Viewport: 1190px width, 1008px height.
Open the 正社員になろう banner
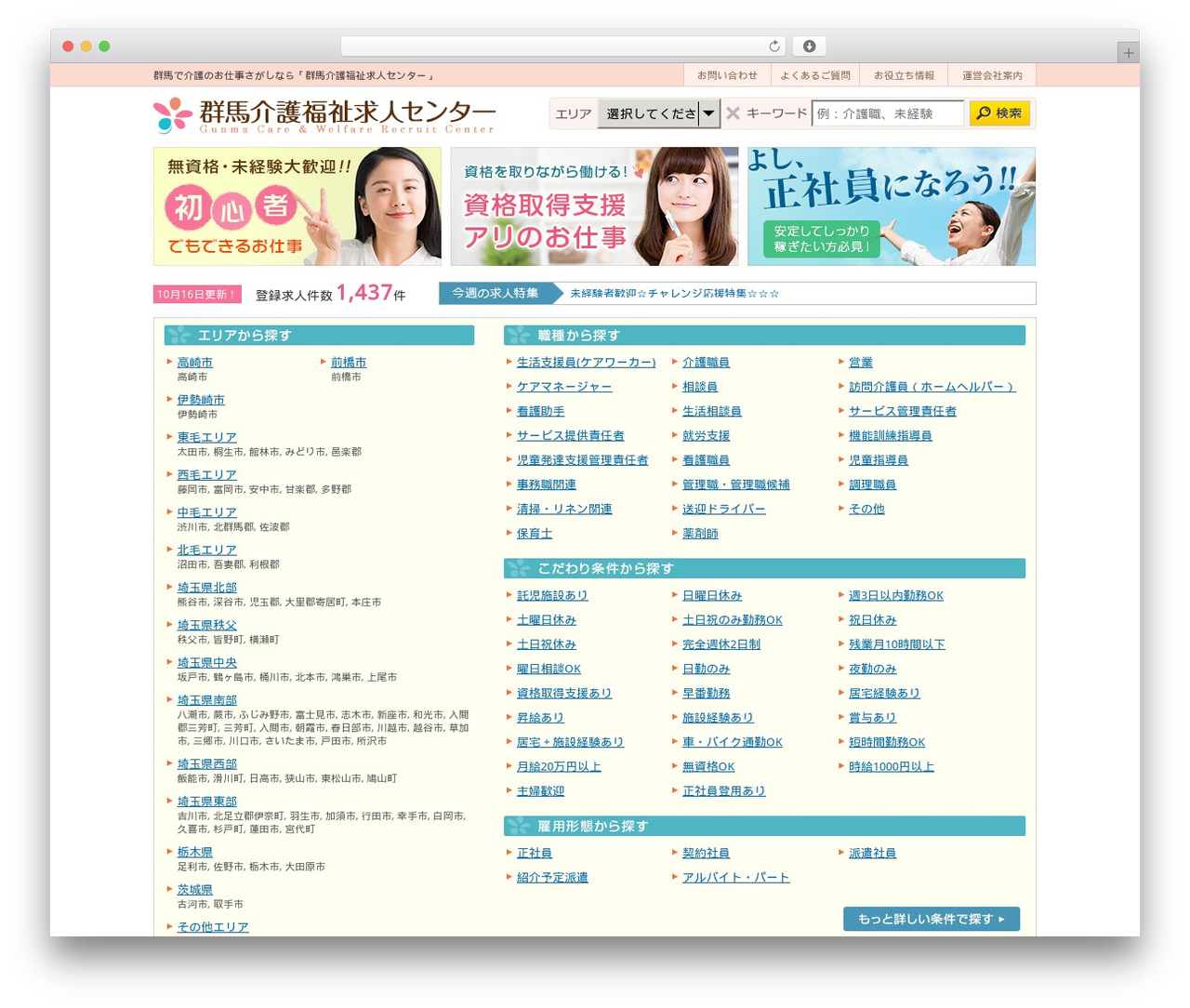(892, 206)
